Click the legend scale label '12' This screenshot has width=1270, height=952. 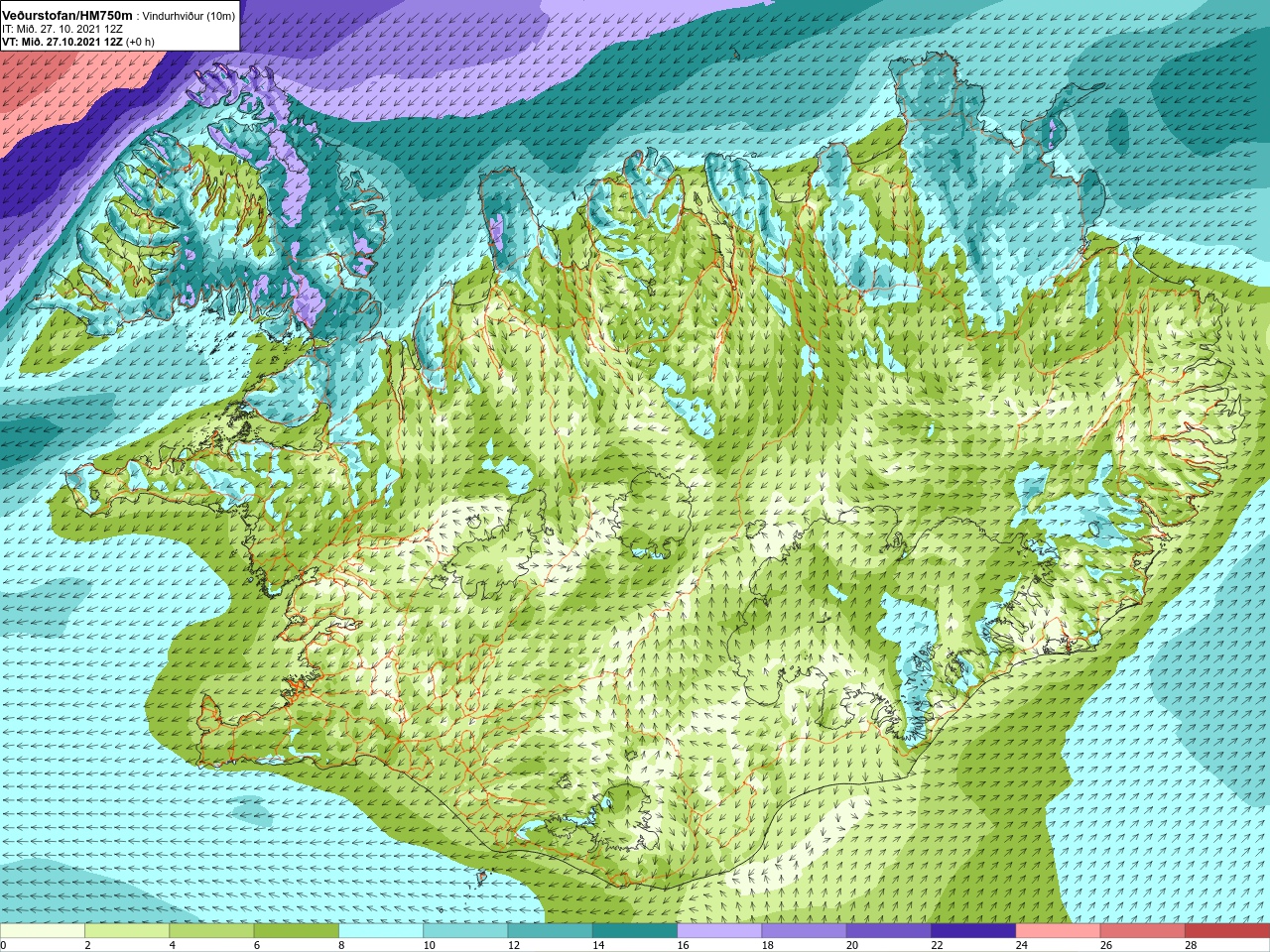click(514, 945)
